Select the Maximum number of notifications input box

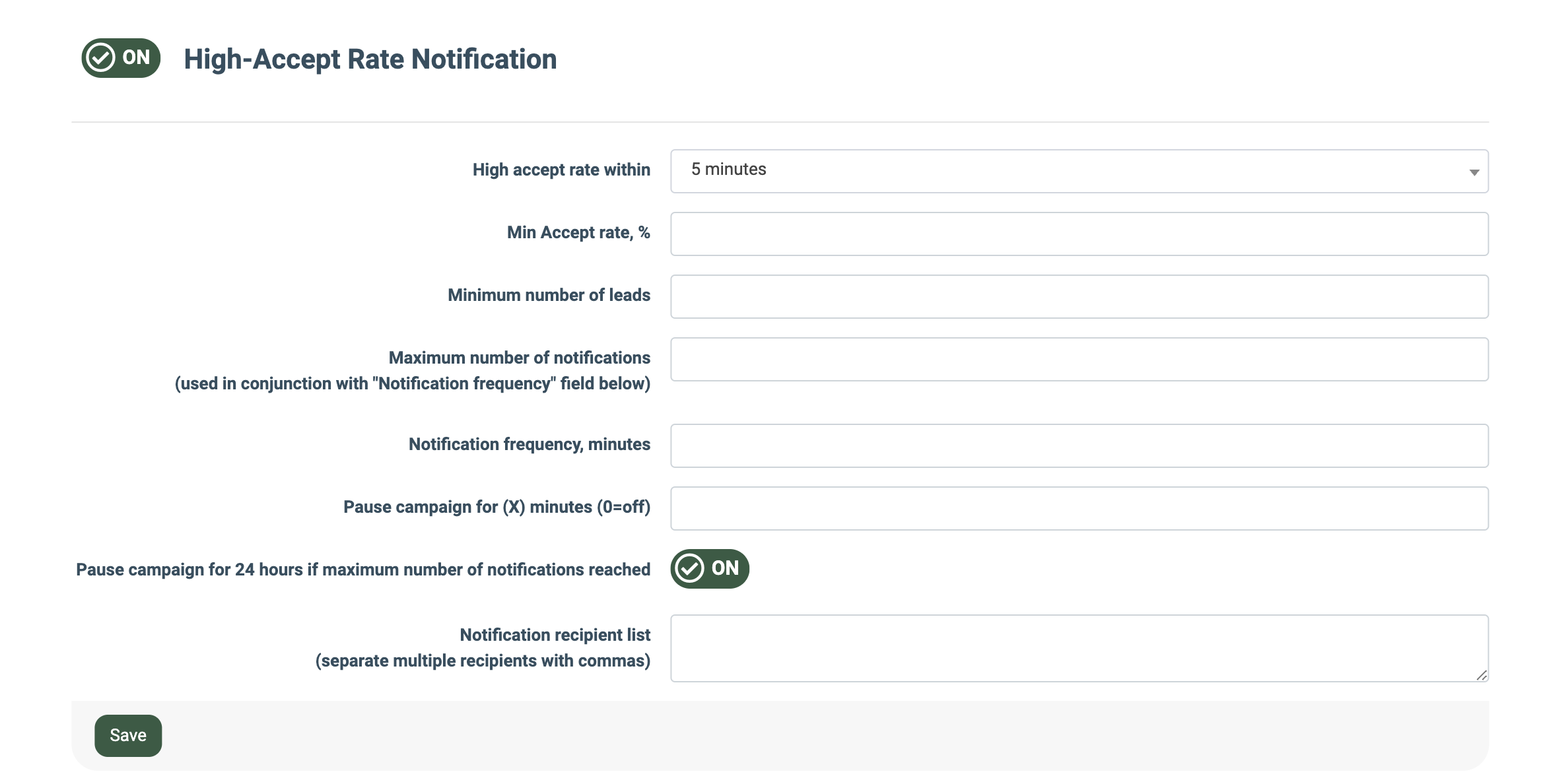[x=1079, y=359]
